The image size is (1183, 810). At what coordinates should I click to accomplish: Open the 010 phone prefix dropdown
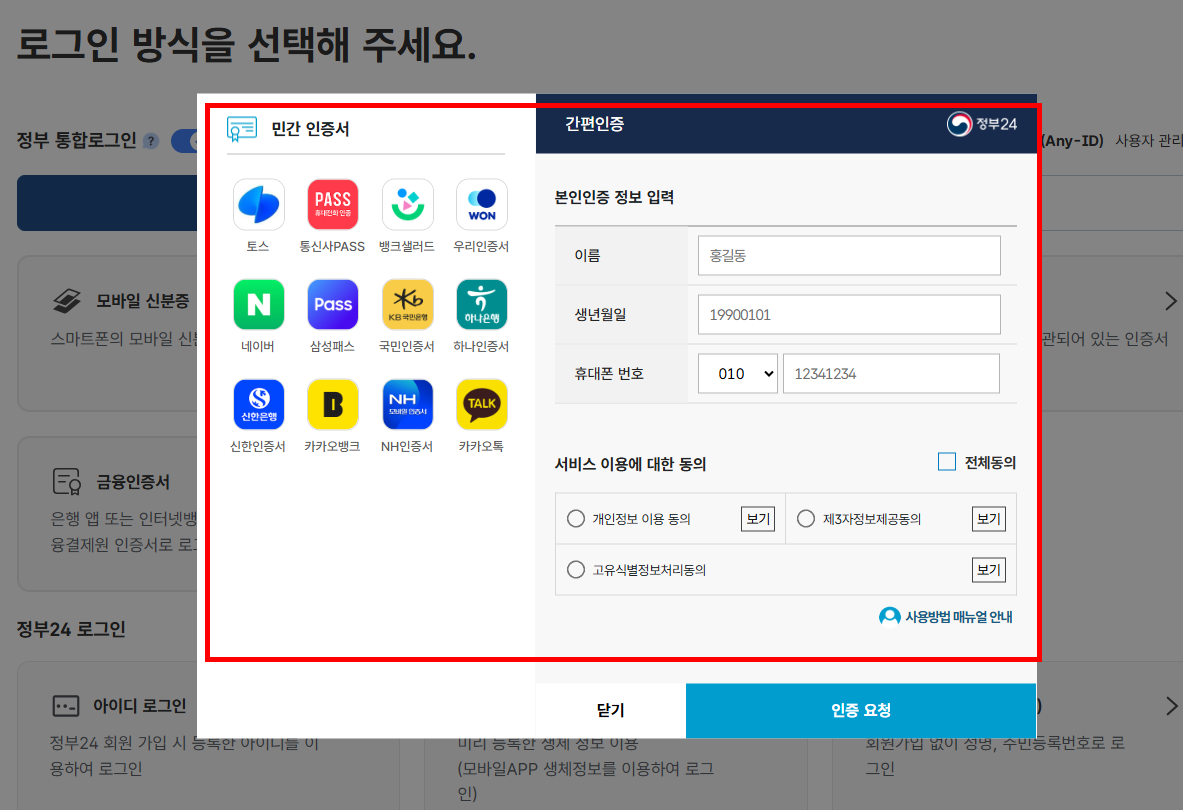click(x=738, y=373)
